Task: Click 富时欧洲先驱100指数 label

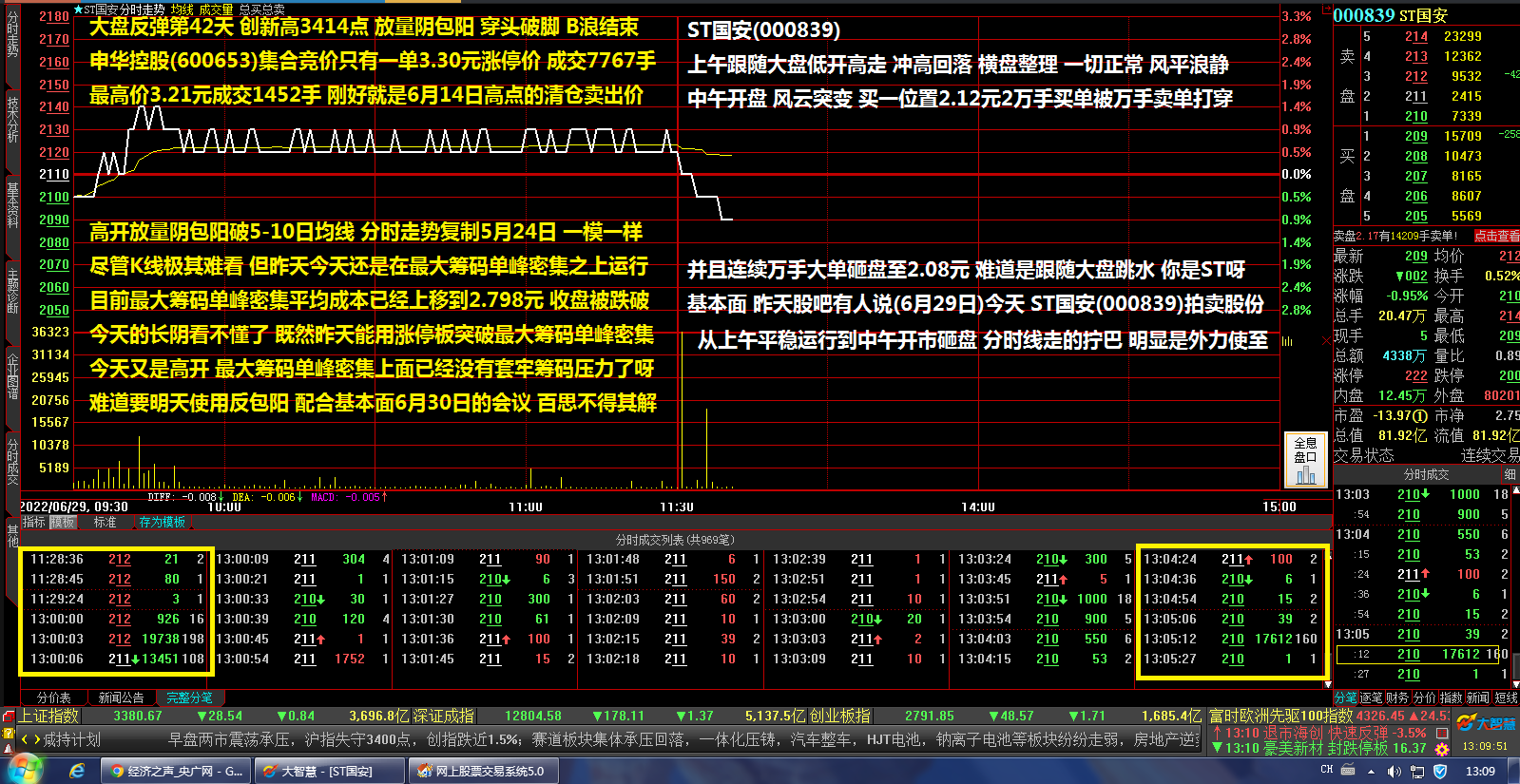Action: [1280, 716]
